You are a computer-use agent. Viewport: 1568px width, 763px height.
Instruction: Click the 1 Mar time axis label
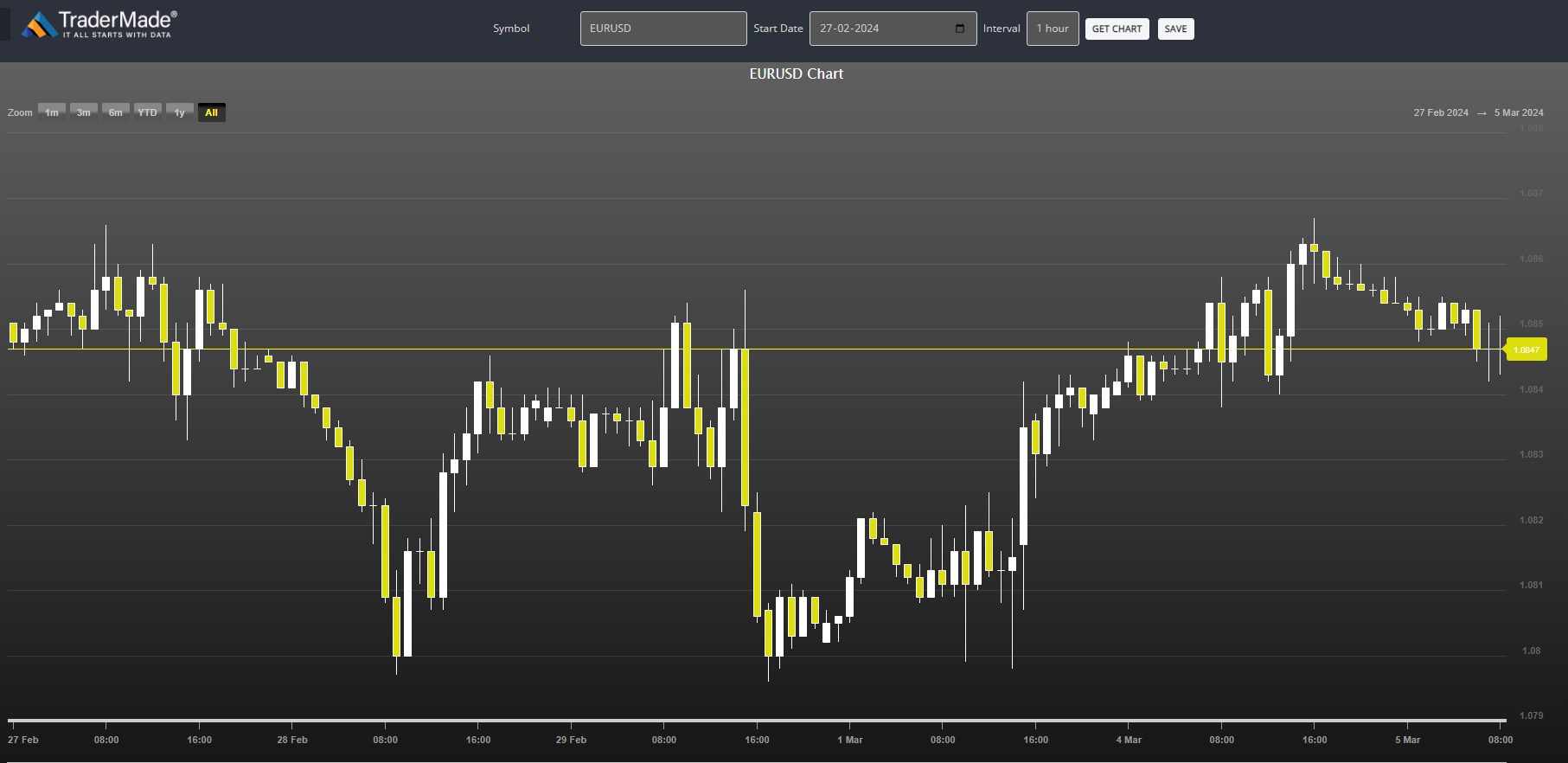coord(850,740)
